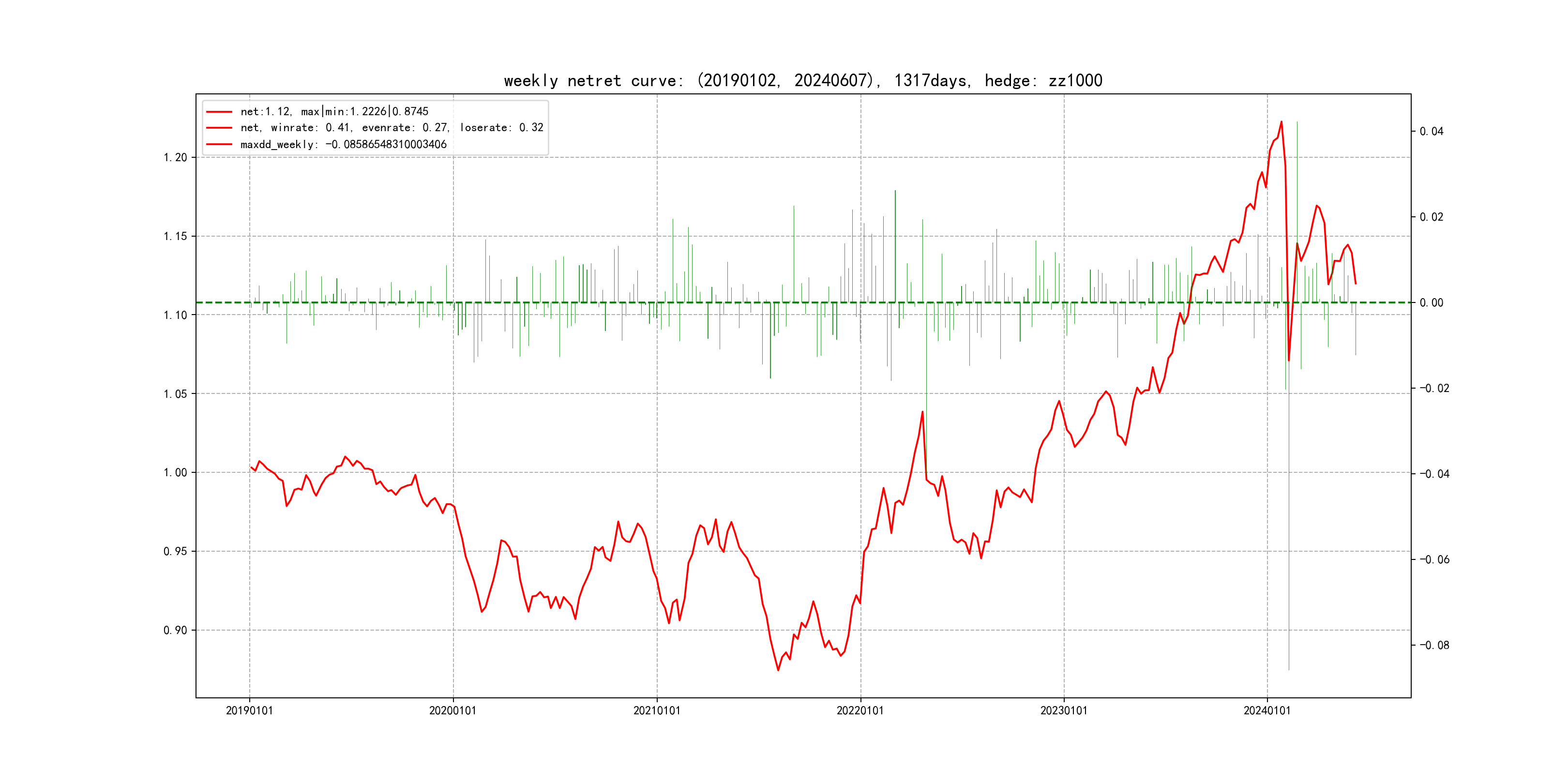Click the 0.04 right axis label
1568x784 pixels.
[1431, 132]
